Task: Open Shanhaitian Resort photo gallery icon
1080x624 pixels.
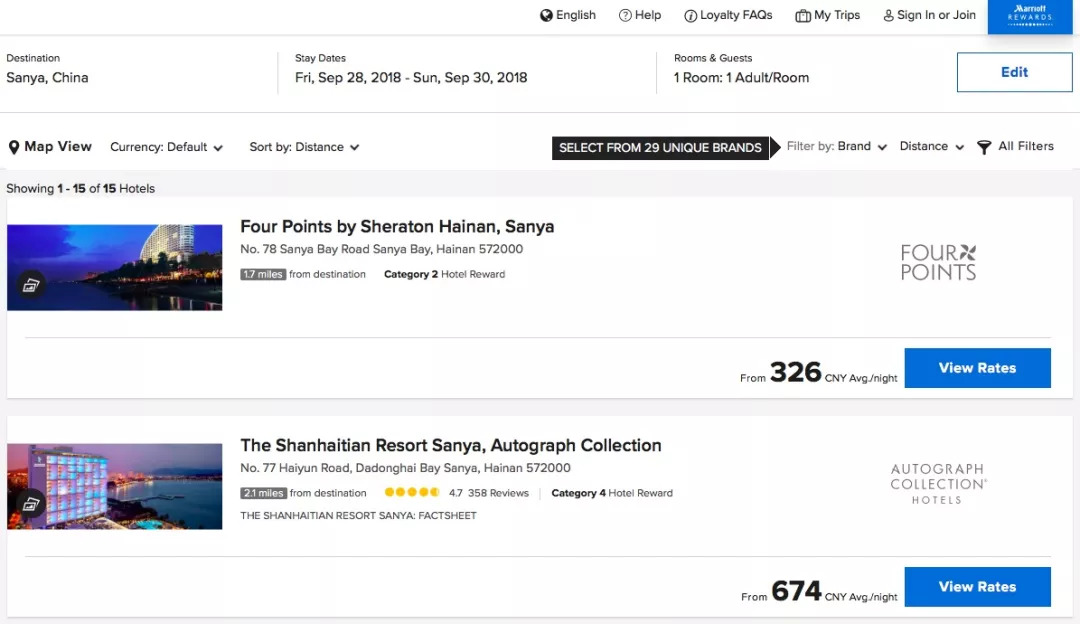Action: pos(31,504)
